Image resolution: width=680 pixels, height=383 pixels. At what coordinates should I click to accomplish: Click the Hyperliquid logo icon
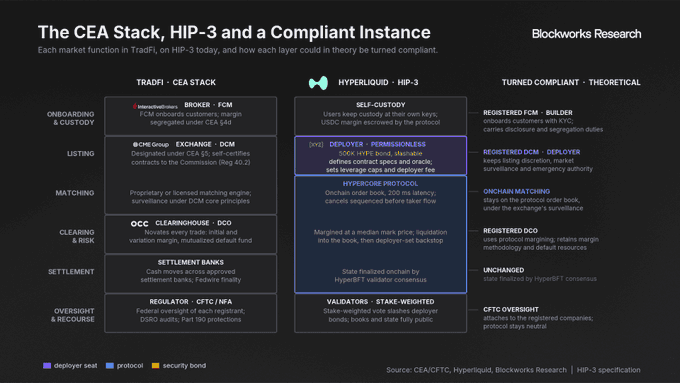click(318, 82)
